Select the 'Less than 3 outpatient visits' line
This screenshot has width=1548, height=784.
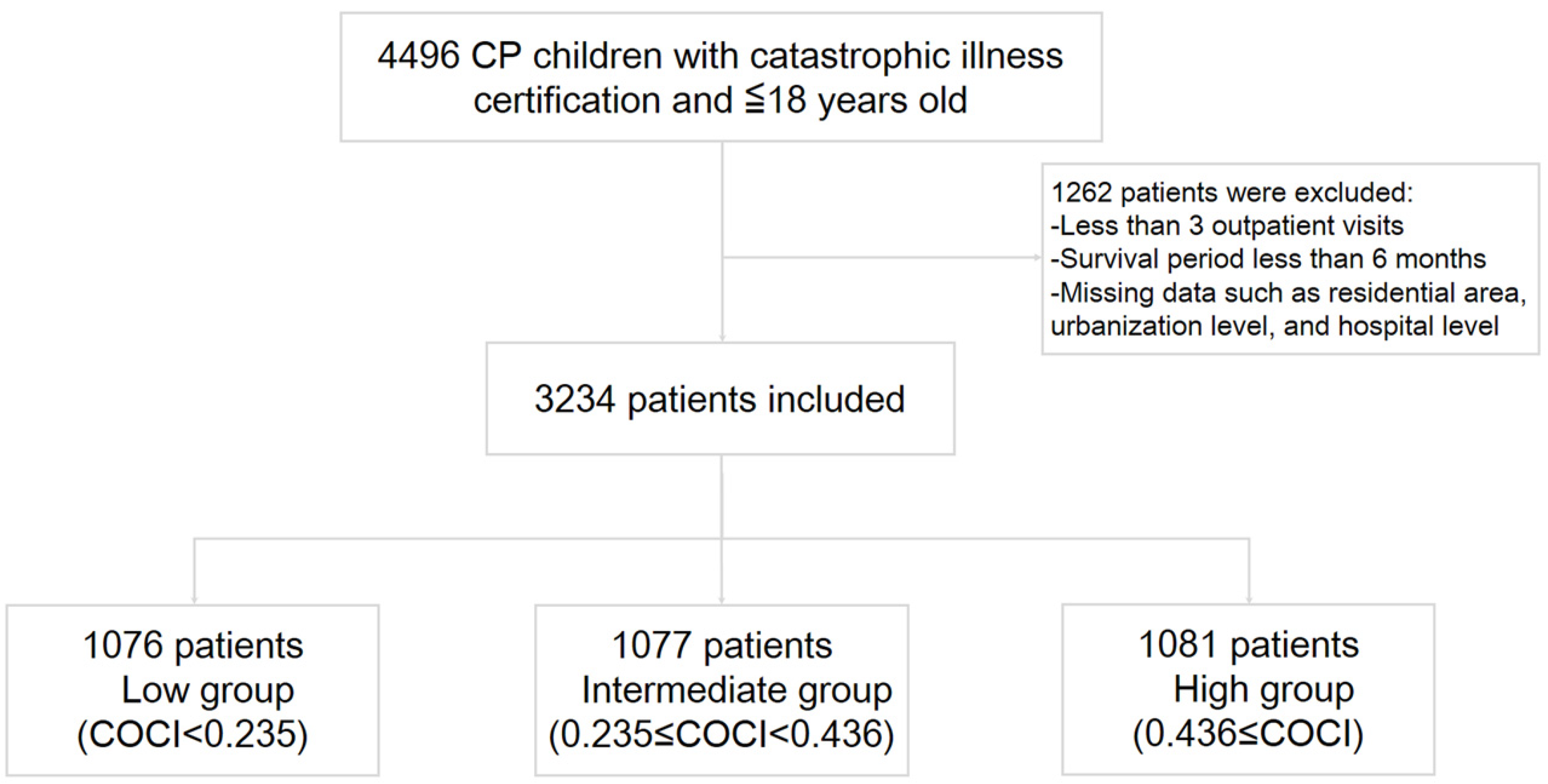click(1227, 226)
